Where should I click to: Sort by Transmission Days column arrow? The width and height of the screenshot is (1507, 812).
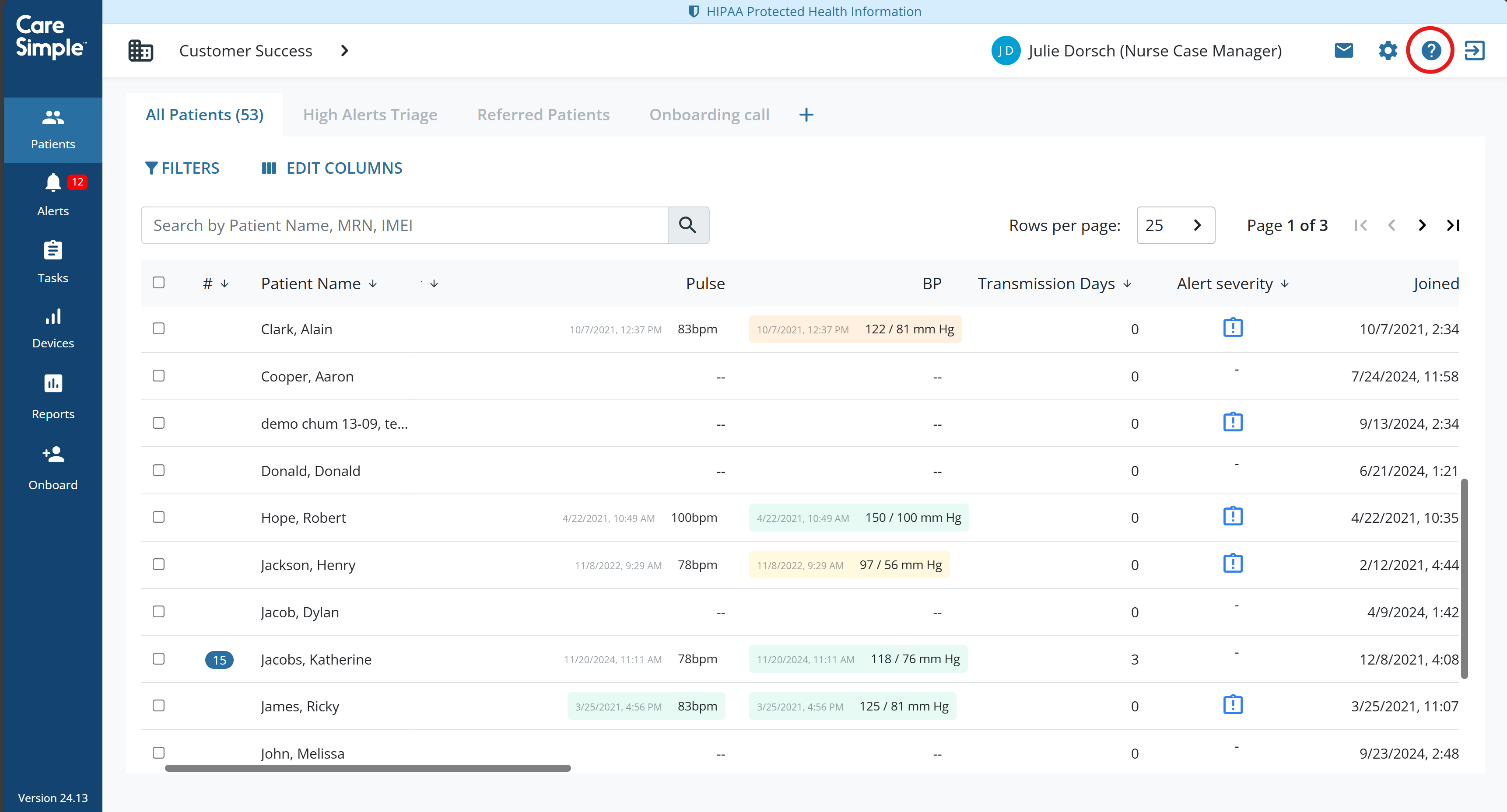(x=1127, y=284)
